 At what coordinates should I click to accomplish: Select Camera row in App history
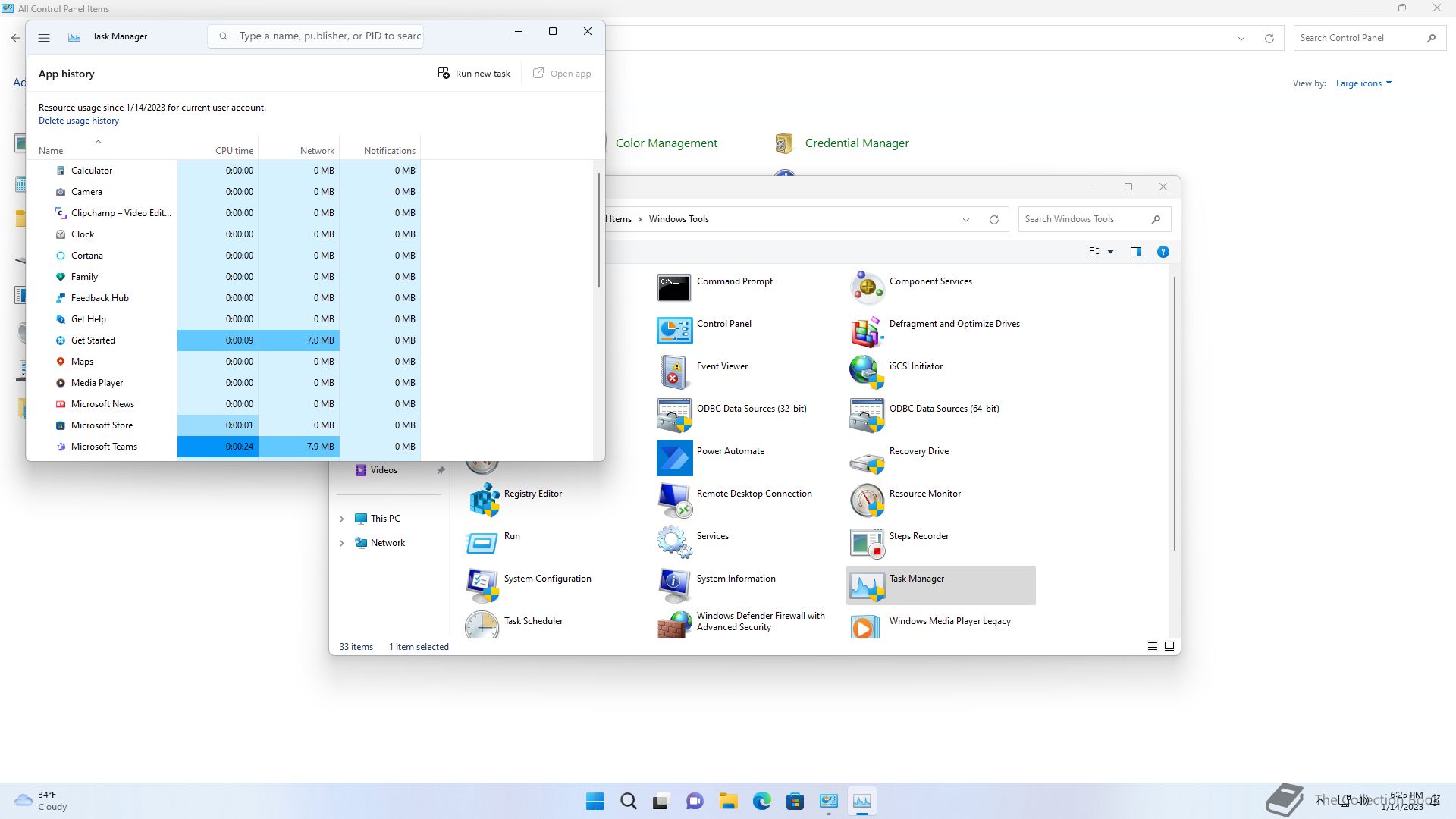click(224, 192)
